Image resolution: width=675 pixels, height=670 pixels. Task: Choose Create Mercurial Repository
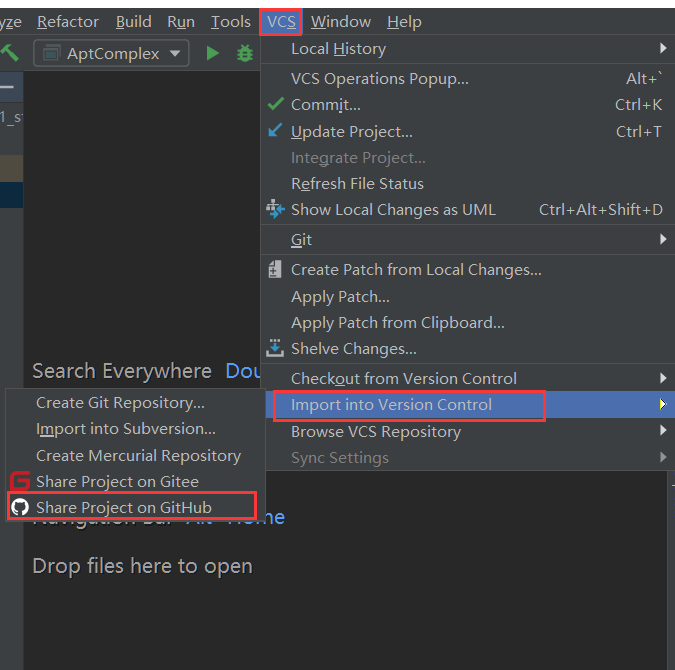coord(136,456)
